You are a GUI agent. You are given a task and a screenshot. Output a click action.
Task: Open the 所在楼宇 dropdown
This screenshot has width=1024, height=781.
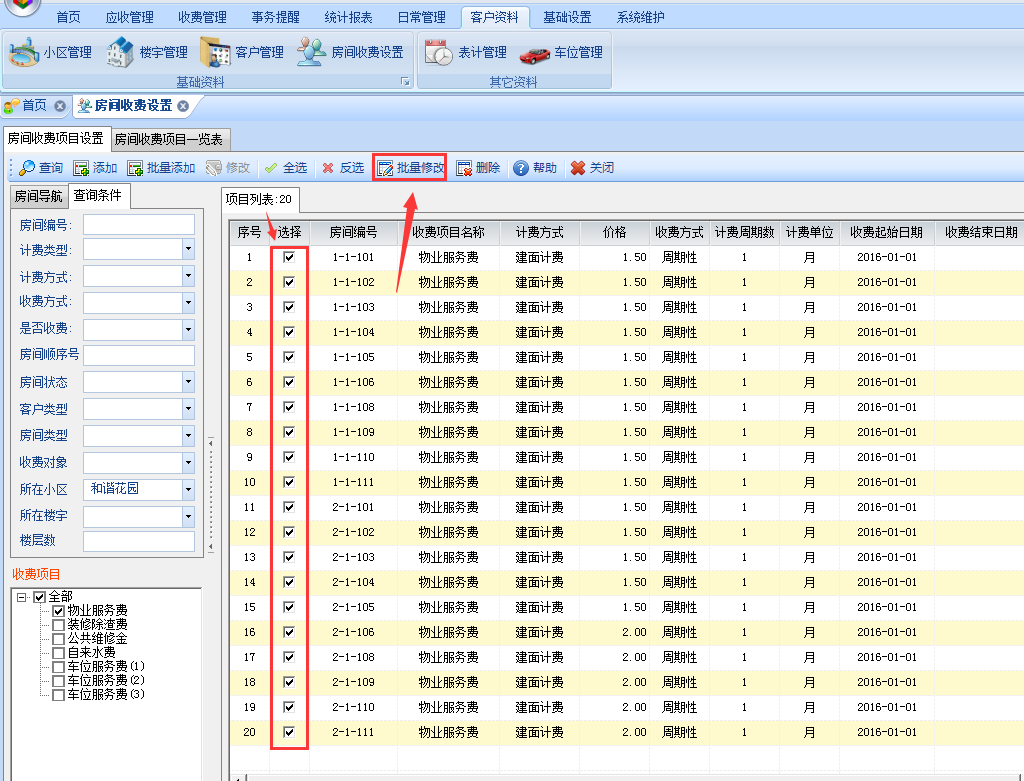point(188,517)
